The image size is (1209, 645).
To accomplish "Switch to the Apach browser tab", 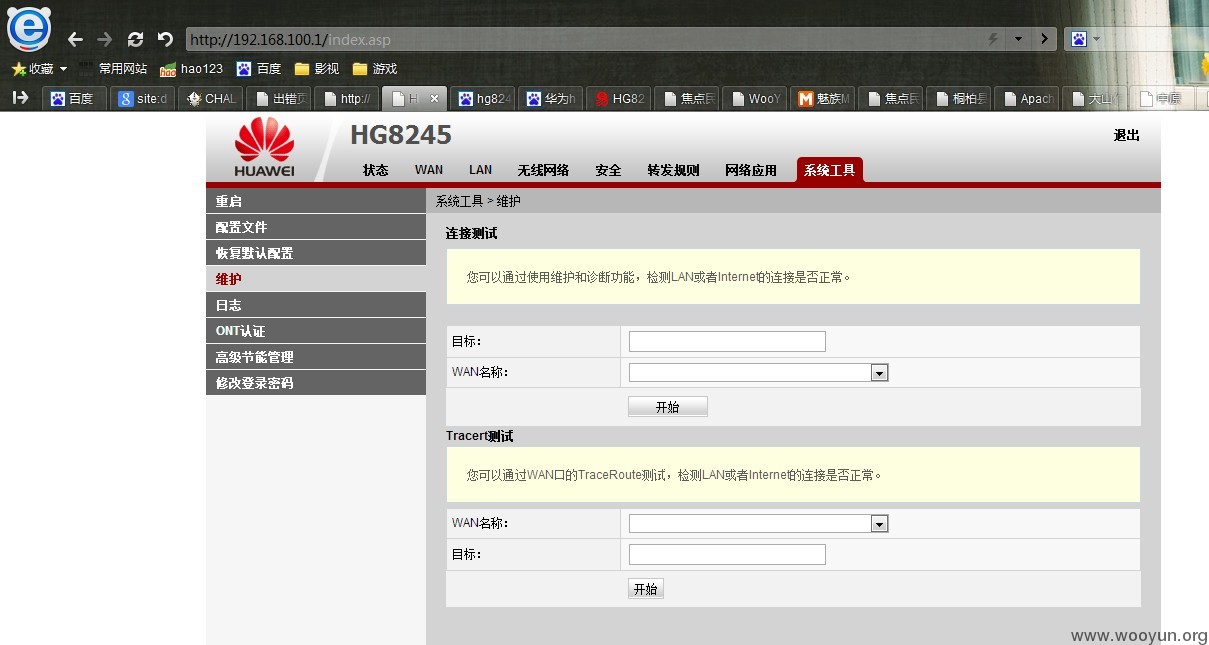I will [x=1027, y=98].
